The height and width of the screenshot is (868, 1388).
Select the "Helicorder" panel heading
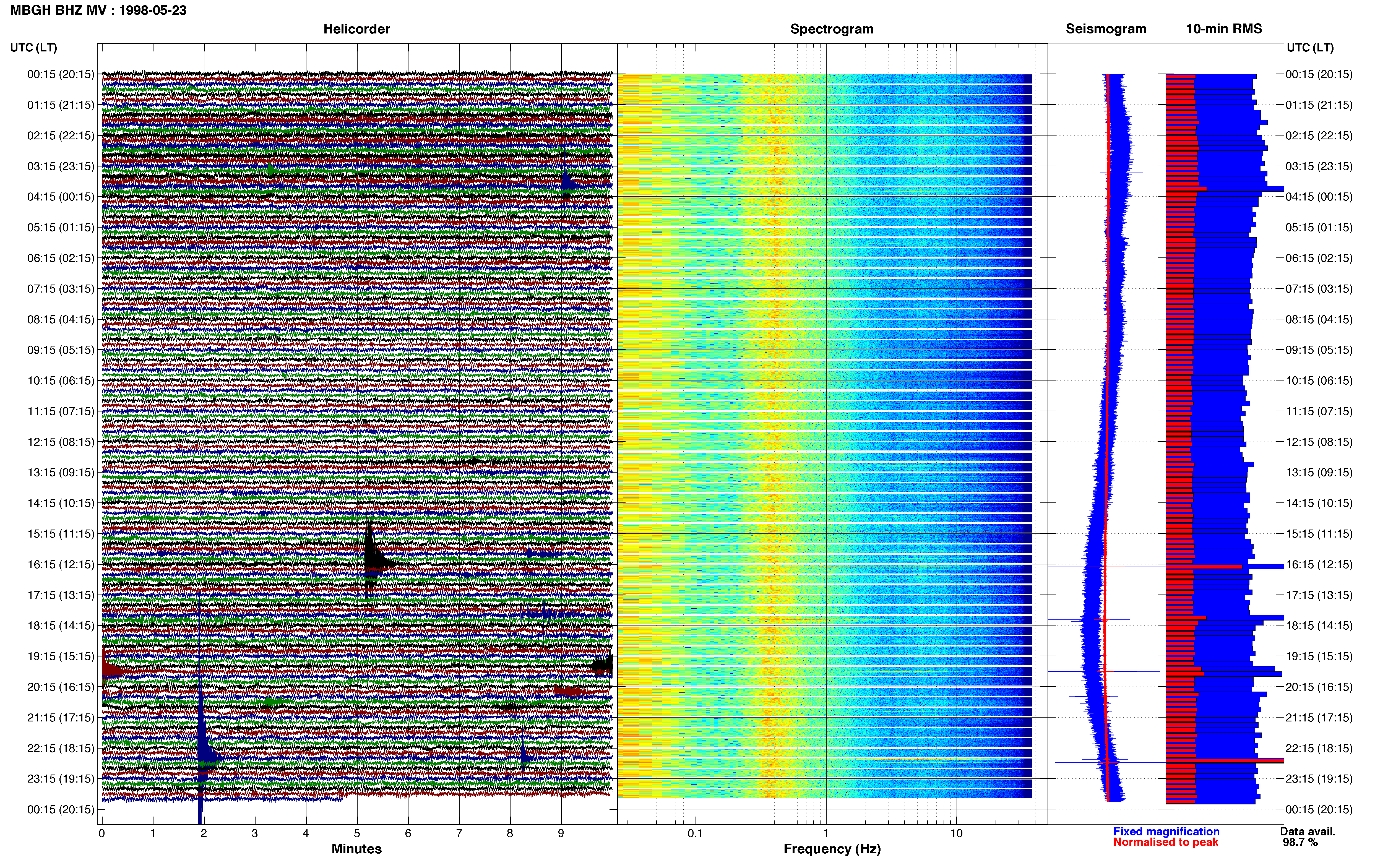(x=356, y=29)
